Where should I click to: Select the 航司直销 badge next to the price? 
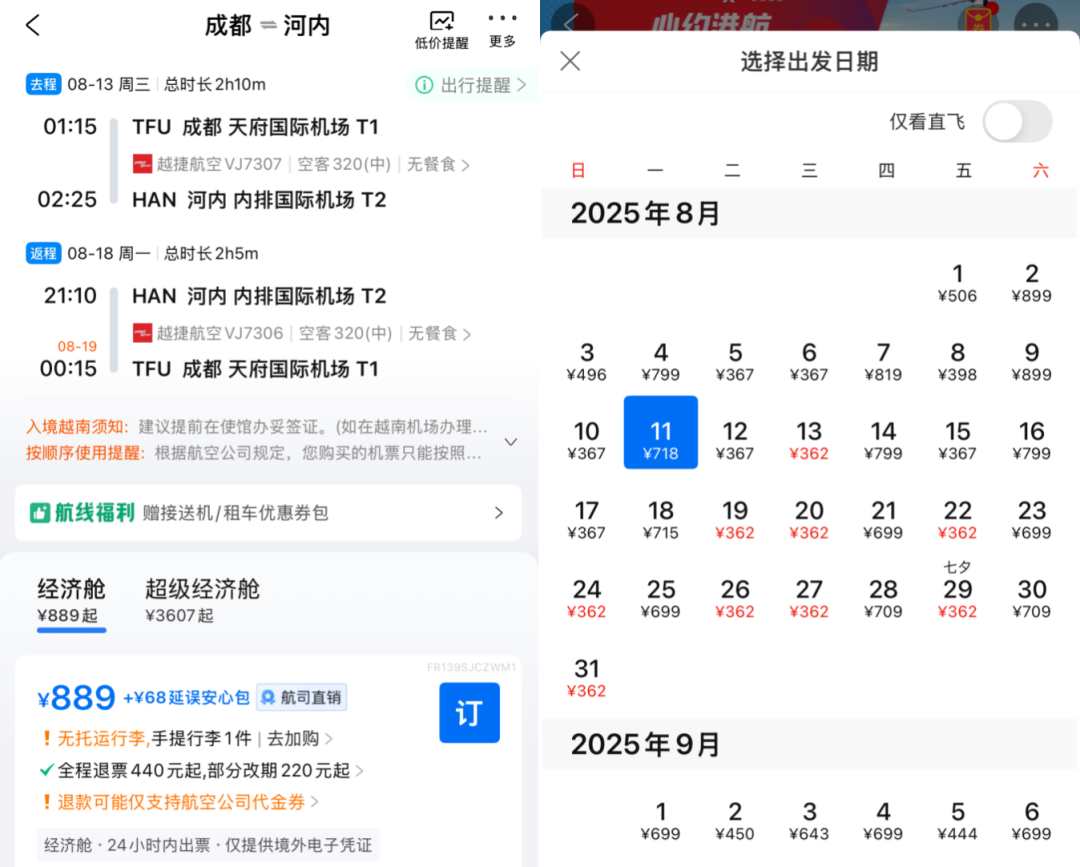(300, 697)
